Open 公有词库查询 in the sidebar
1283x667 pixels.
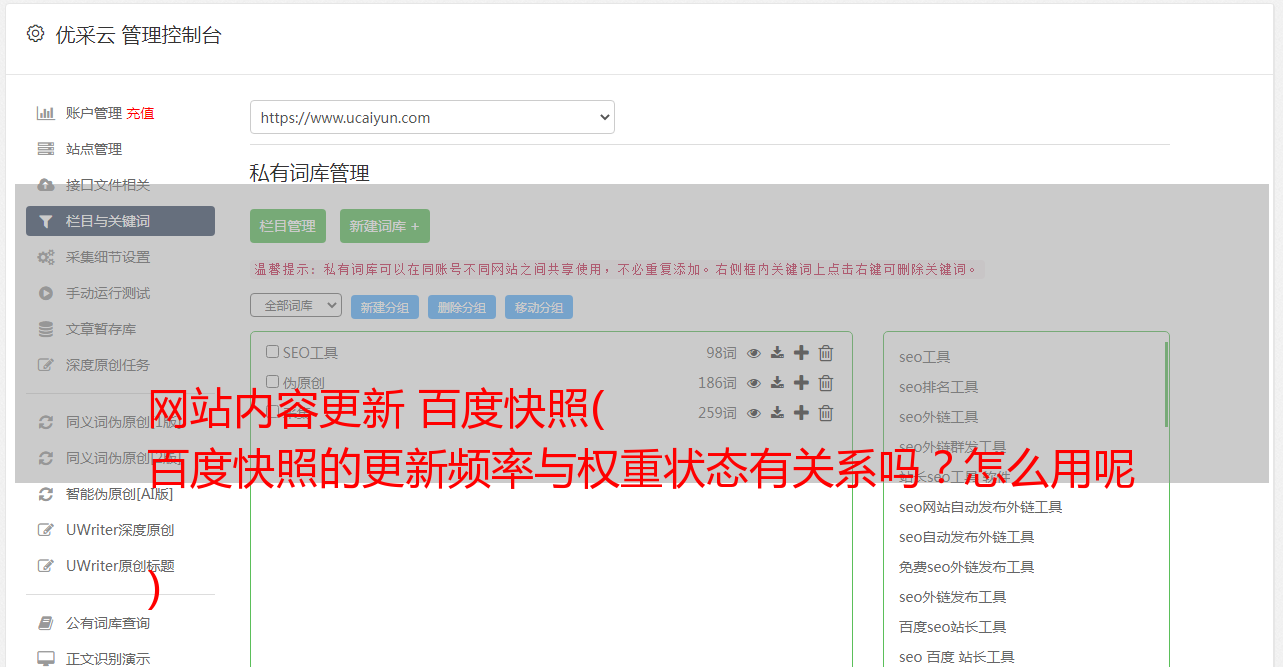coord(108,623)
